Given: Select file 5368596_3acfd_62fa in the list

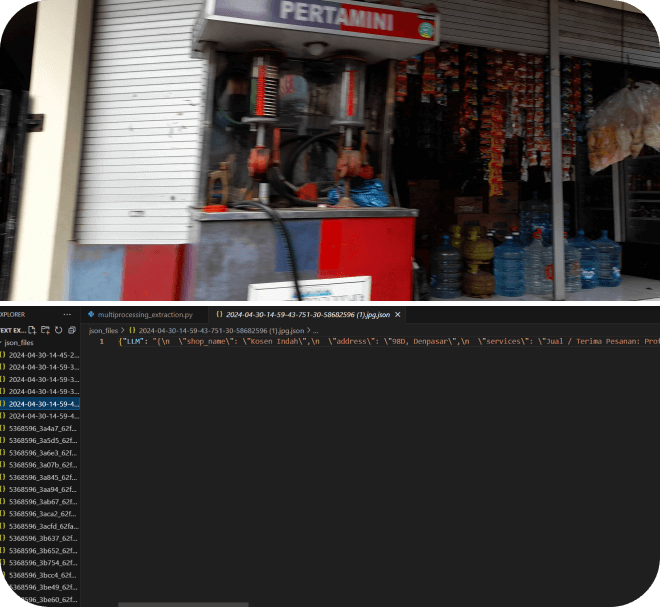Looking at the screenshot, I should [x=43, y=525].
